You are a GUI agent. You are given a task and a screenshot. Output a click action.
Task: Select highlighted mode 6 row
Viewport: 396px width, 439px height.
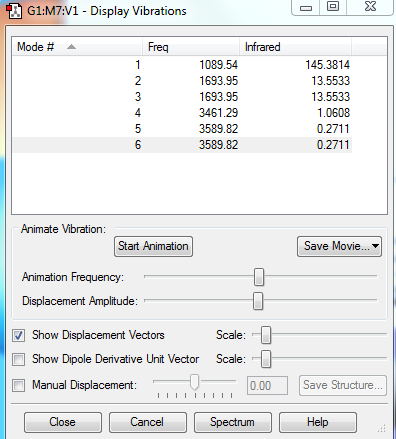pyautogui.click(x=182, y=145)
